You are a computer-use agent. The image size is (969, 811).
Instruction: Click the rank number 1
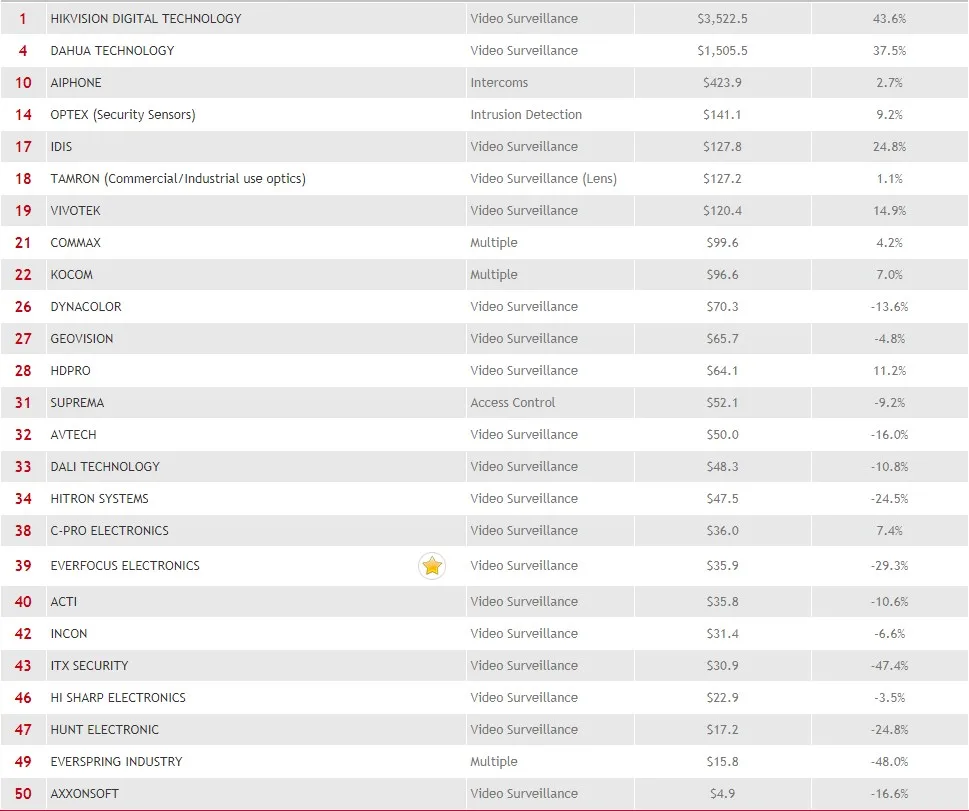tap(23, 19)
